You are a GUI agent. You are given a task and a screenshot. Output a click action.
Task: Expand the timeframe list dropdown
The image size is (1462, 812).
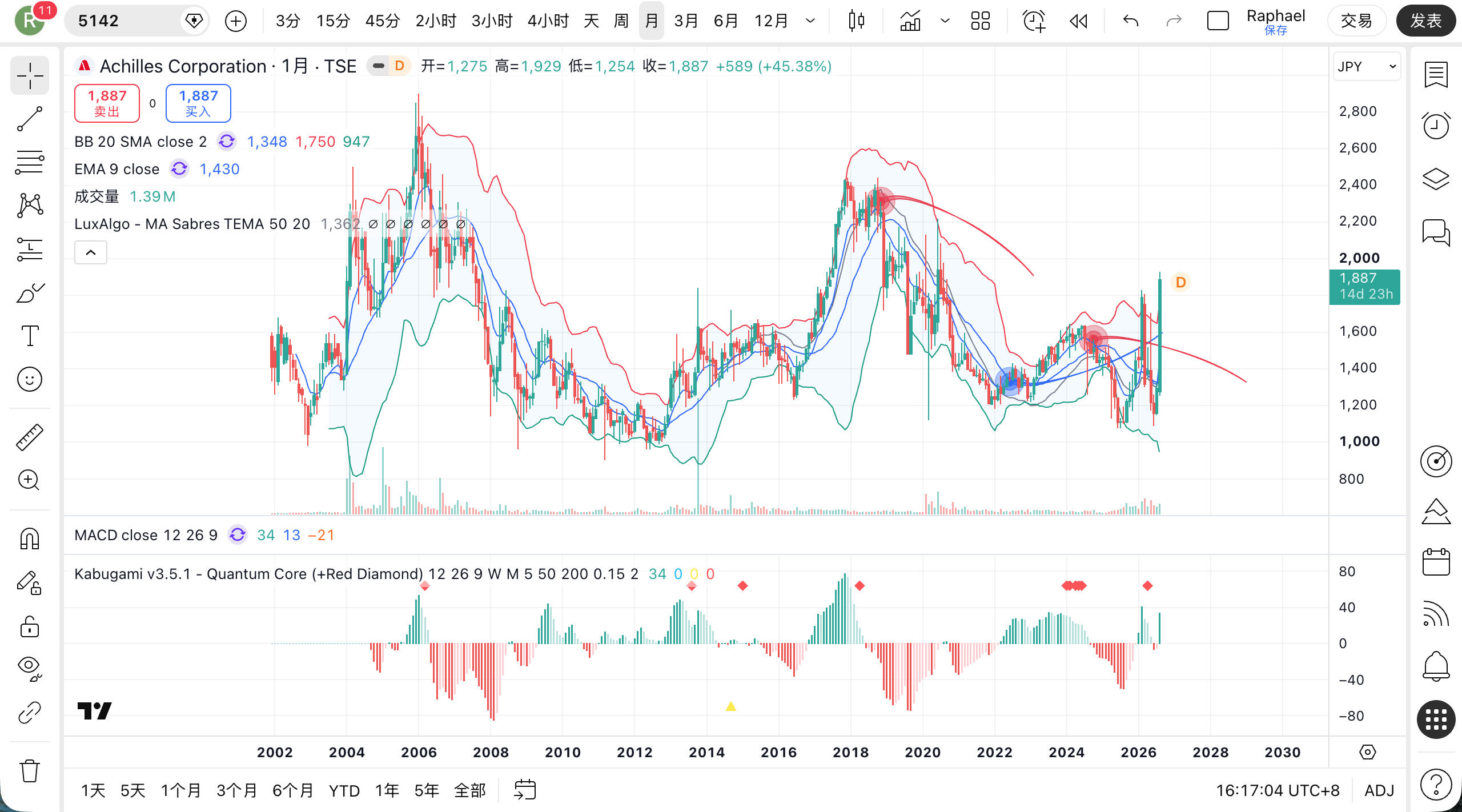[x=810, y=21]
